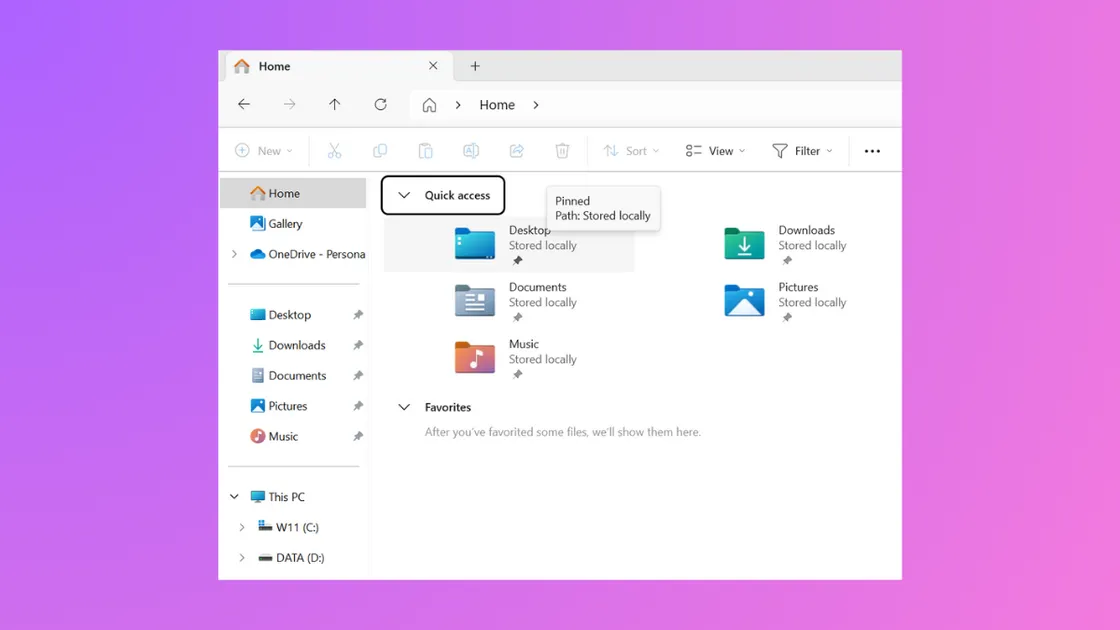Click the See more ellipsis button
This screenshot has width=1120, height=630.
click(x=871, y=150)
